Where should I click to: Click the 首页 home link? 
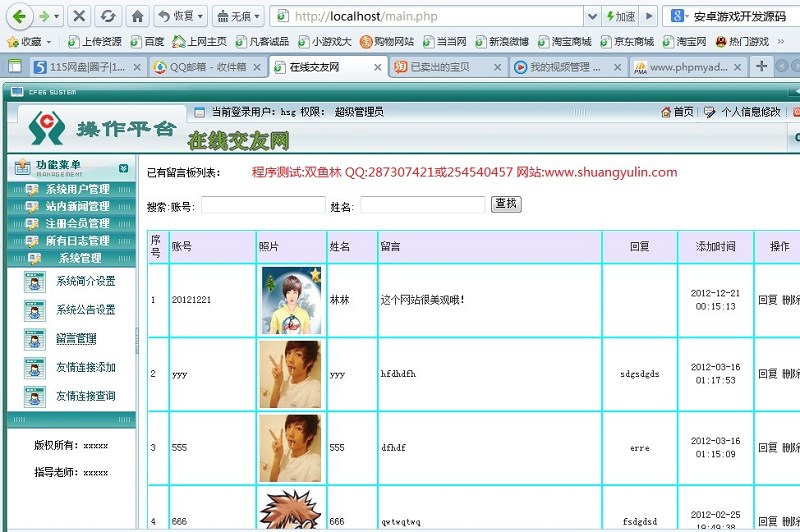678,112
